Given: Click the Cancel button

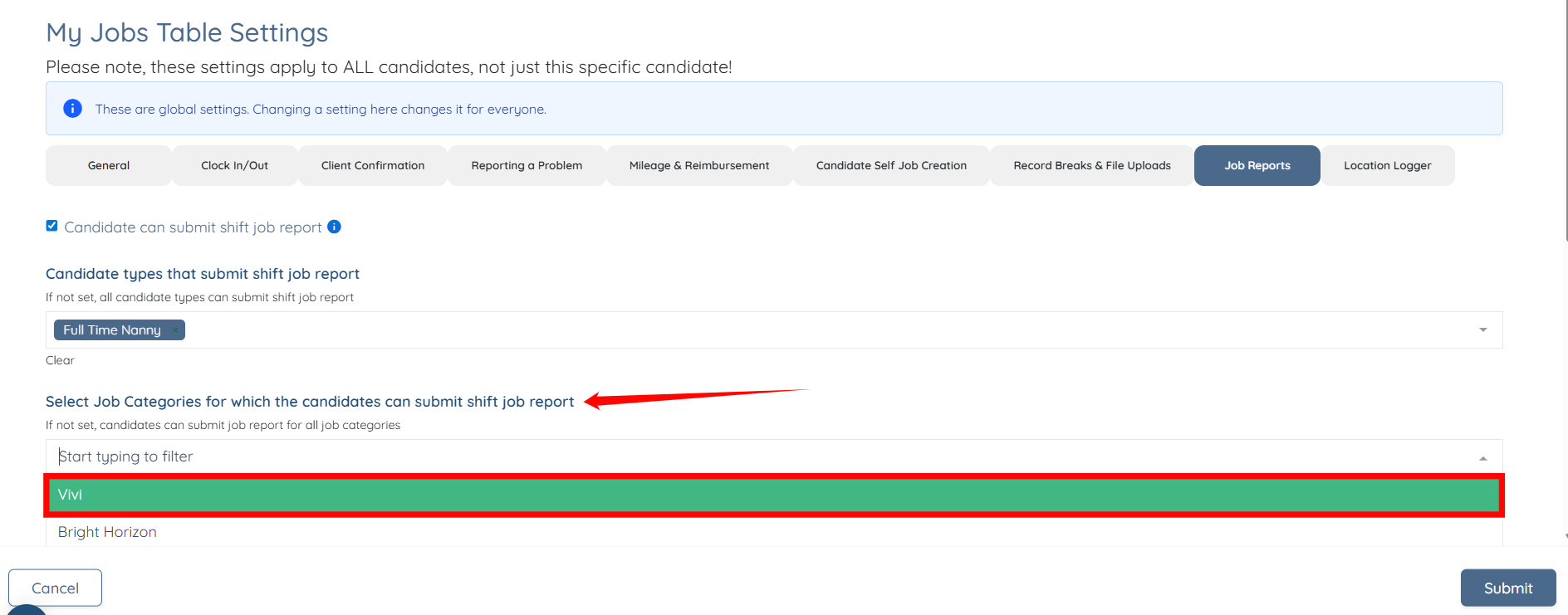Looking at the screenshot, I should click(x=56, y=588).
